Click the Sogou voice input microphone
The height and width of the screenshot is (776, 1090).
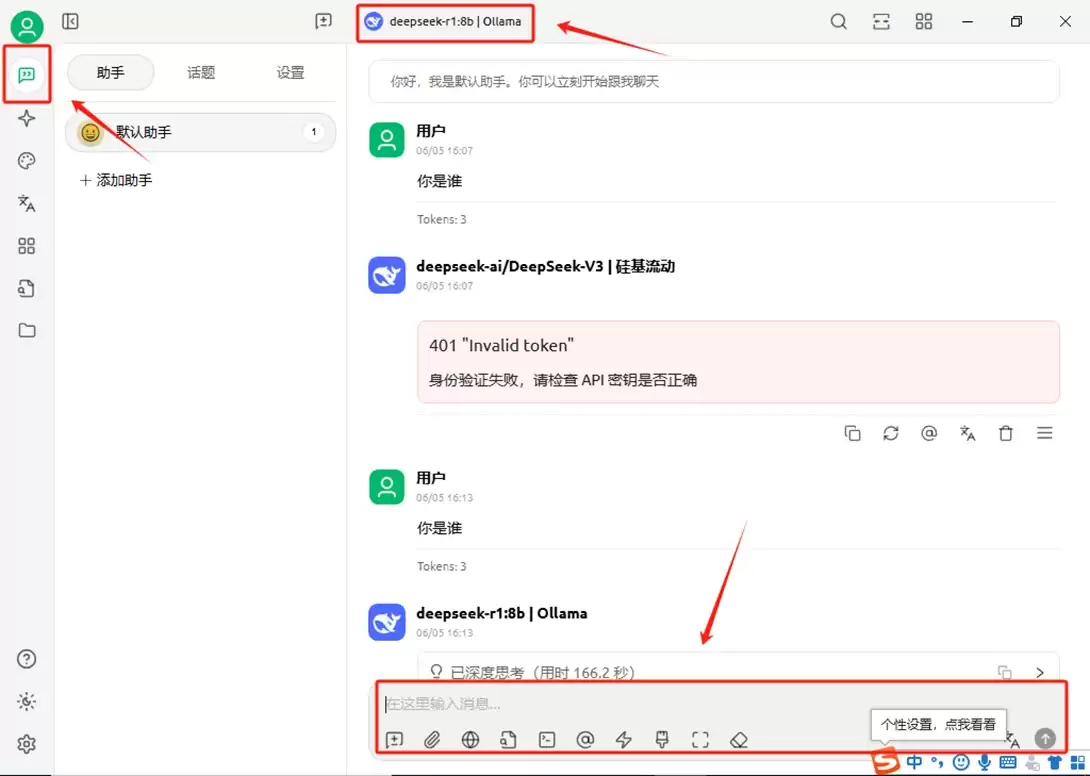tap(984, 762)
